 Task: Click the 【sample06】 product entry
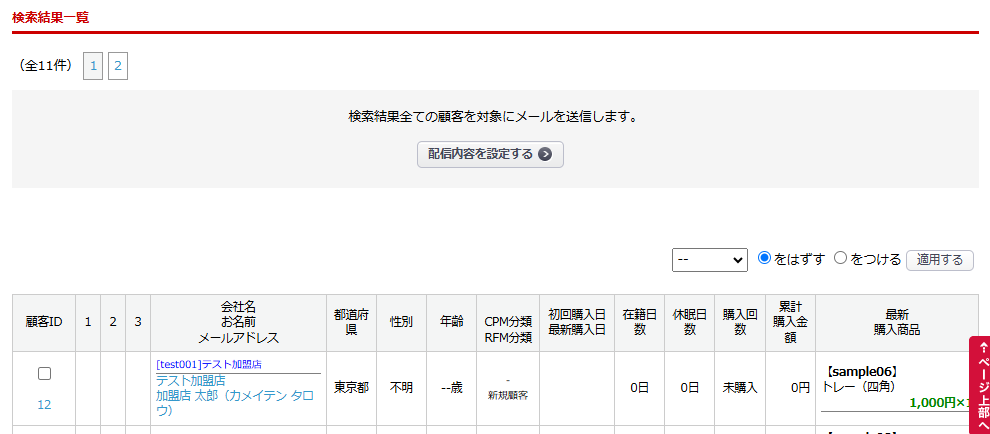click(862, 371)
